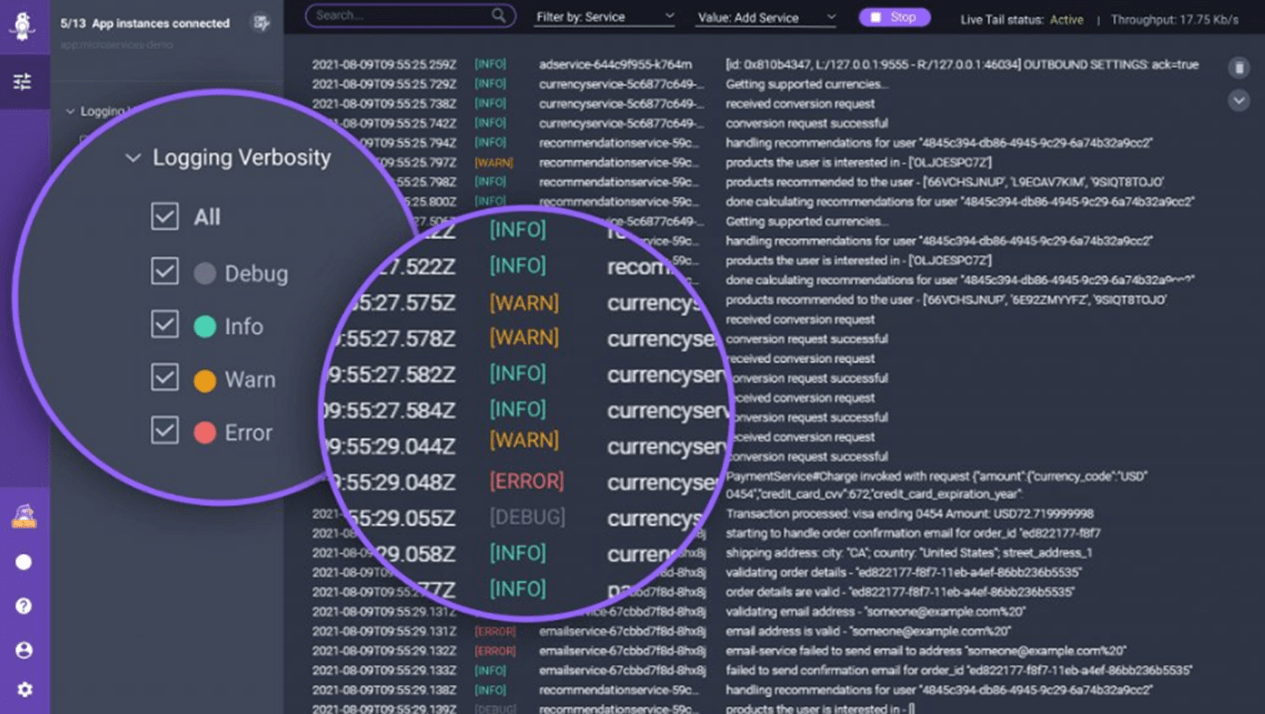Open the Filter by: Service dropdown

pos(604,17)
